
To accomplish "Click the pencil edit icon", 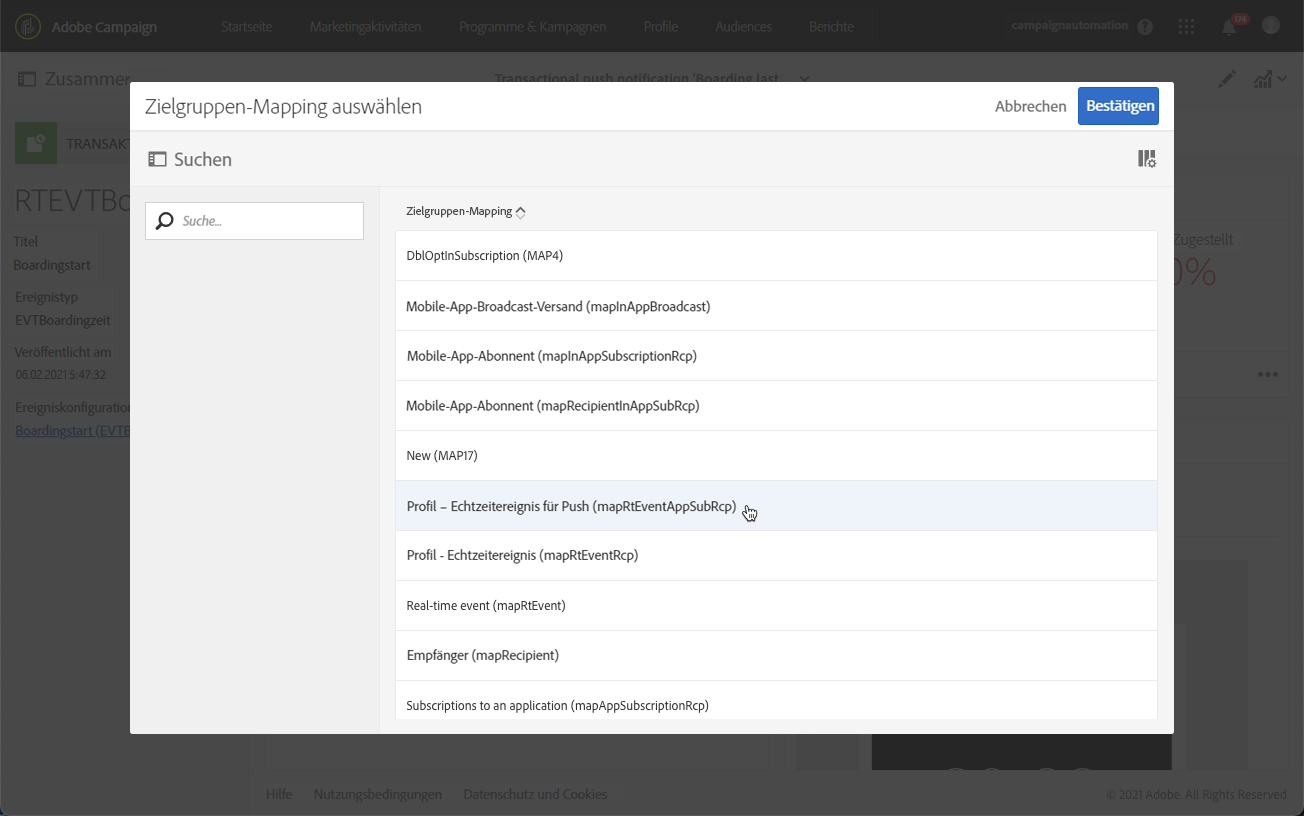I will [1227, 80].
